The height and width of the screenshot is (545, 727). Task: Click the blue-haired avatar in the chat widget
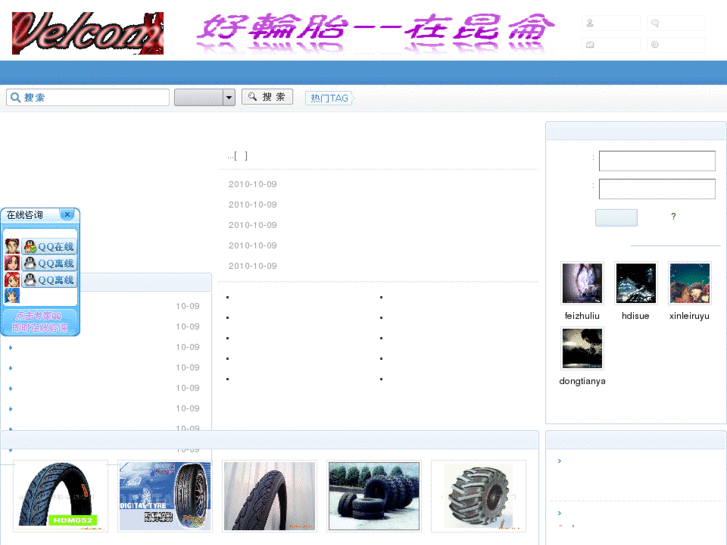tap(12, 295)
